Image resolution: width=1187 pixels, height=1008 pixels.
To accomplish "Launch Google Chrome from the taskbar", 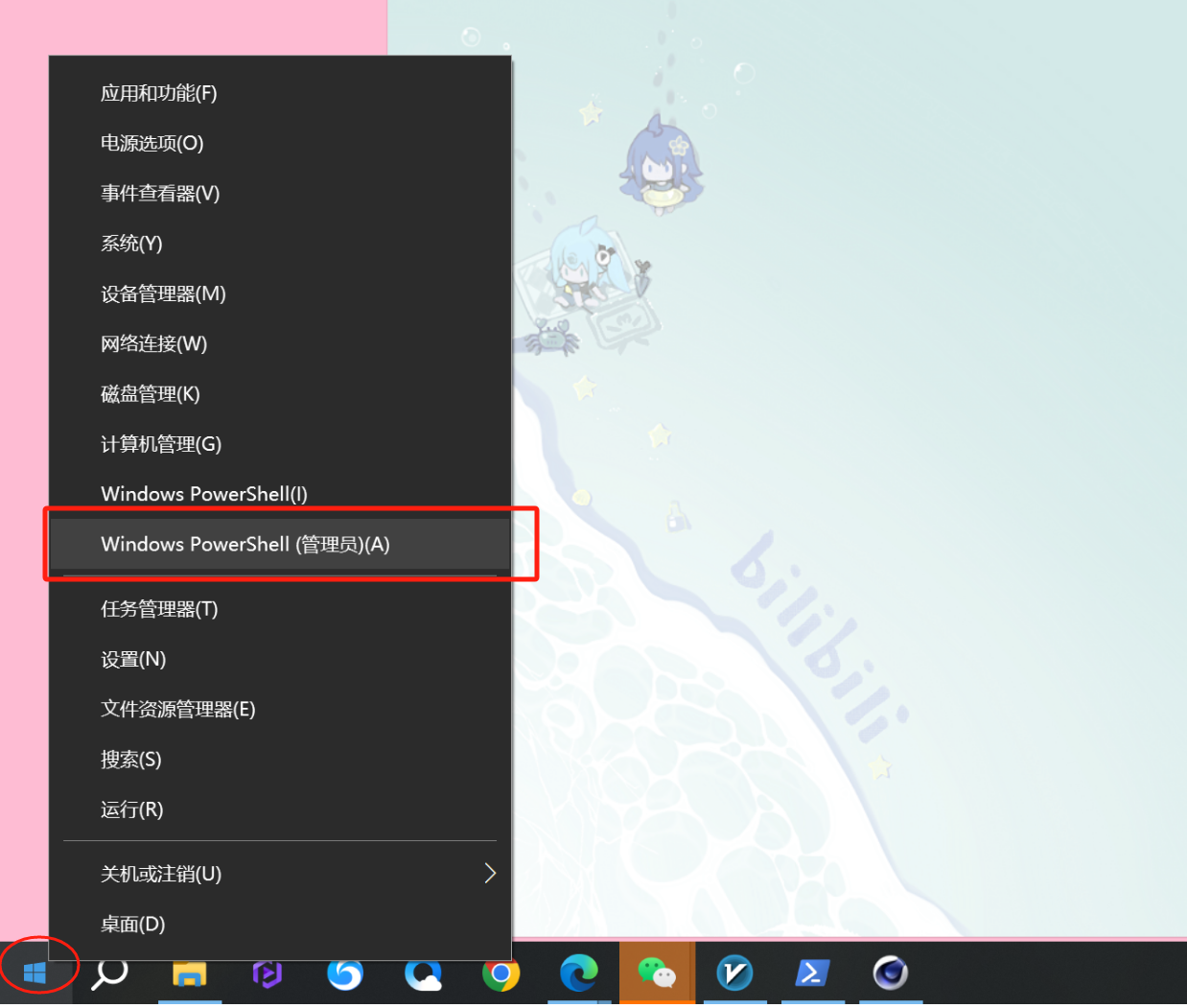I will click(500, 973).
